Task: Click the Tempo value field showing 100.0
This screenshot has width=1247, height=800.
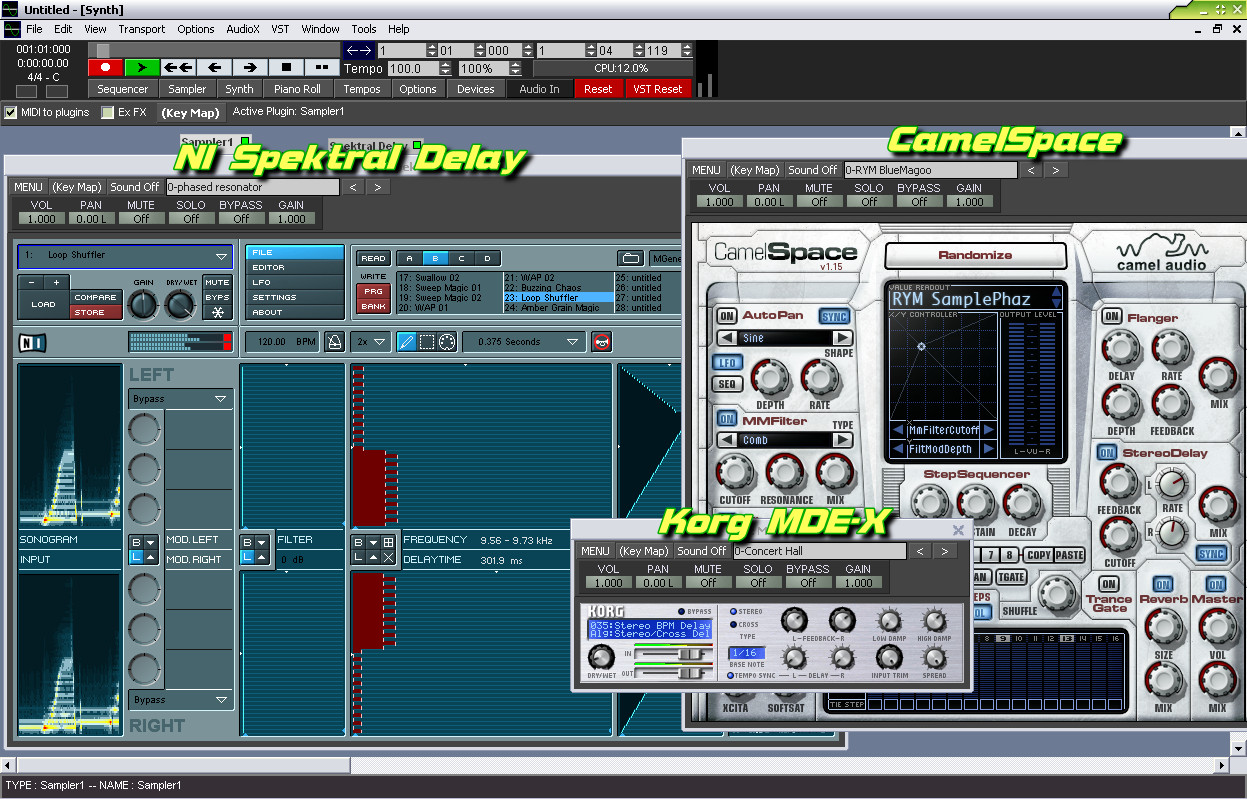Action: [x=412, y=69]
